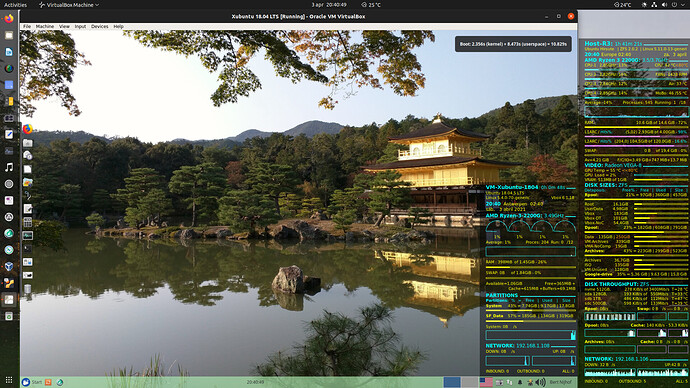The width and height of the screenshot is (690, 388).
Task: Open the terminal icon on the guest desktop
Action: click(27, 249)
